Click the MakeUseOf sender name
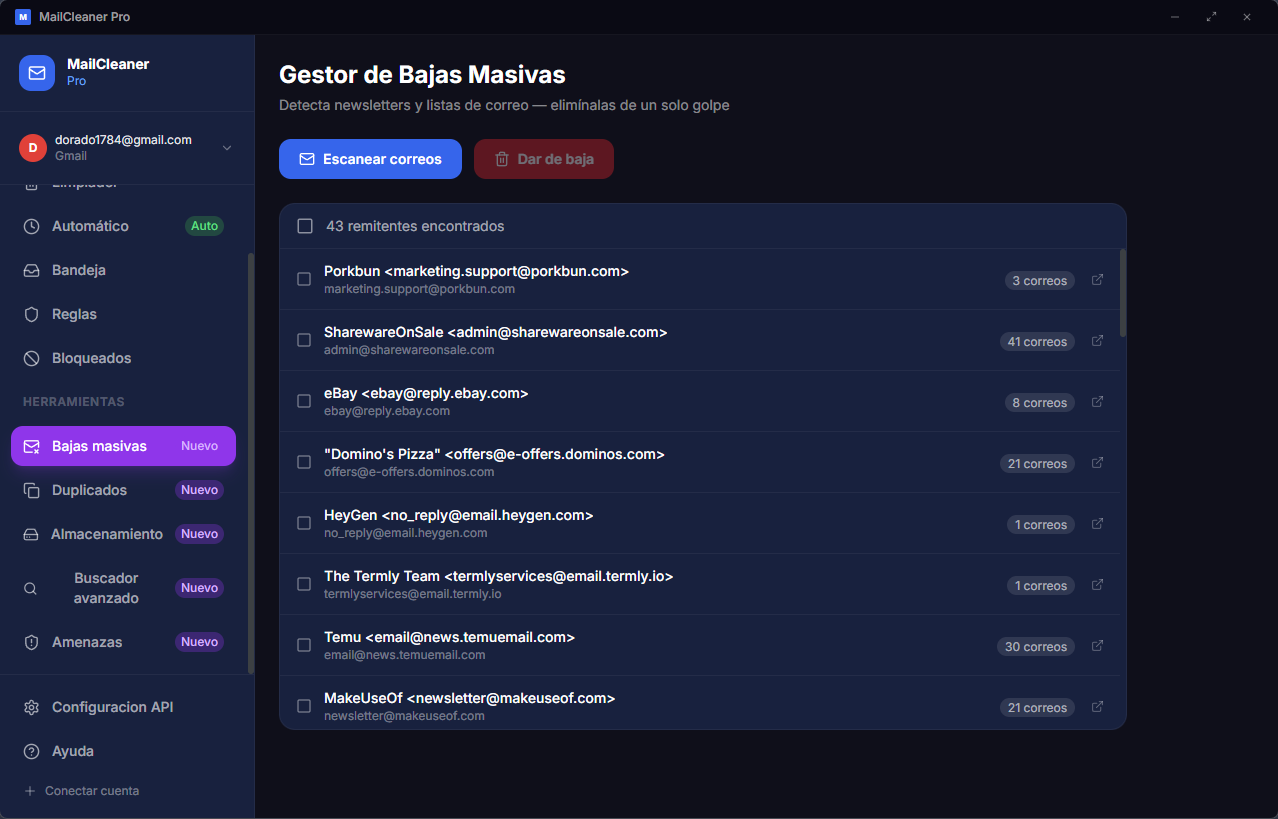 pos(469,698)
